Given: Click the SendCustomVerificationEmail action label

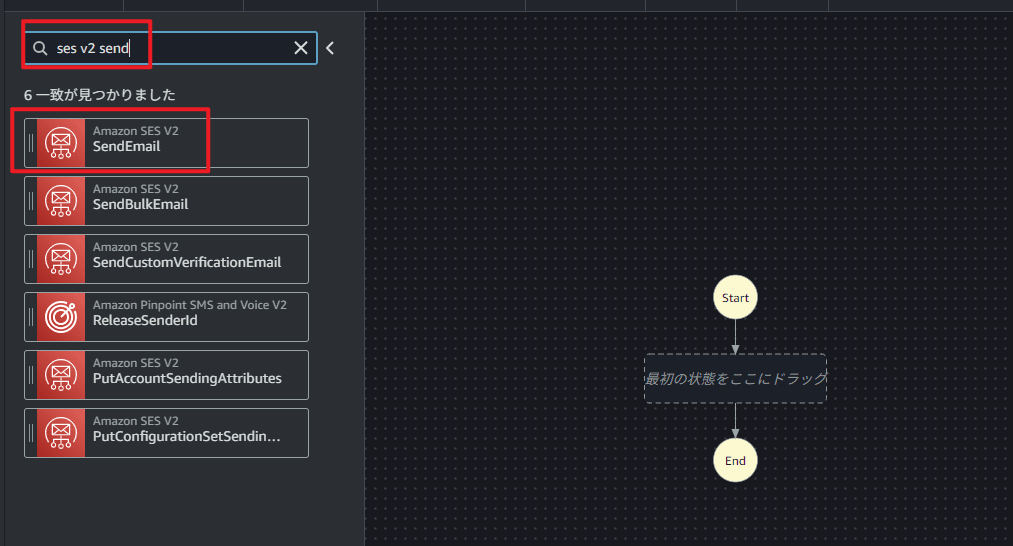Looking at the screenshot, I should (x=187, y=262).
